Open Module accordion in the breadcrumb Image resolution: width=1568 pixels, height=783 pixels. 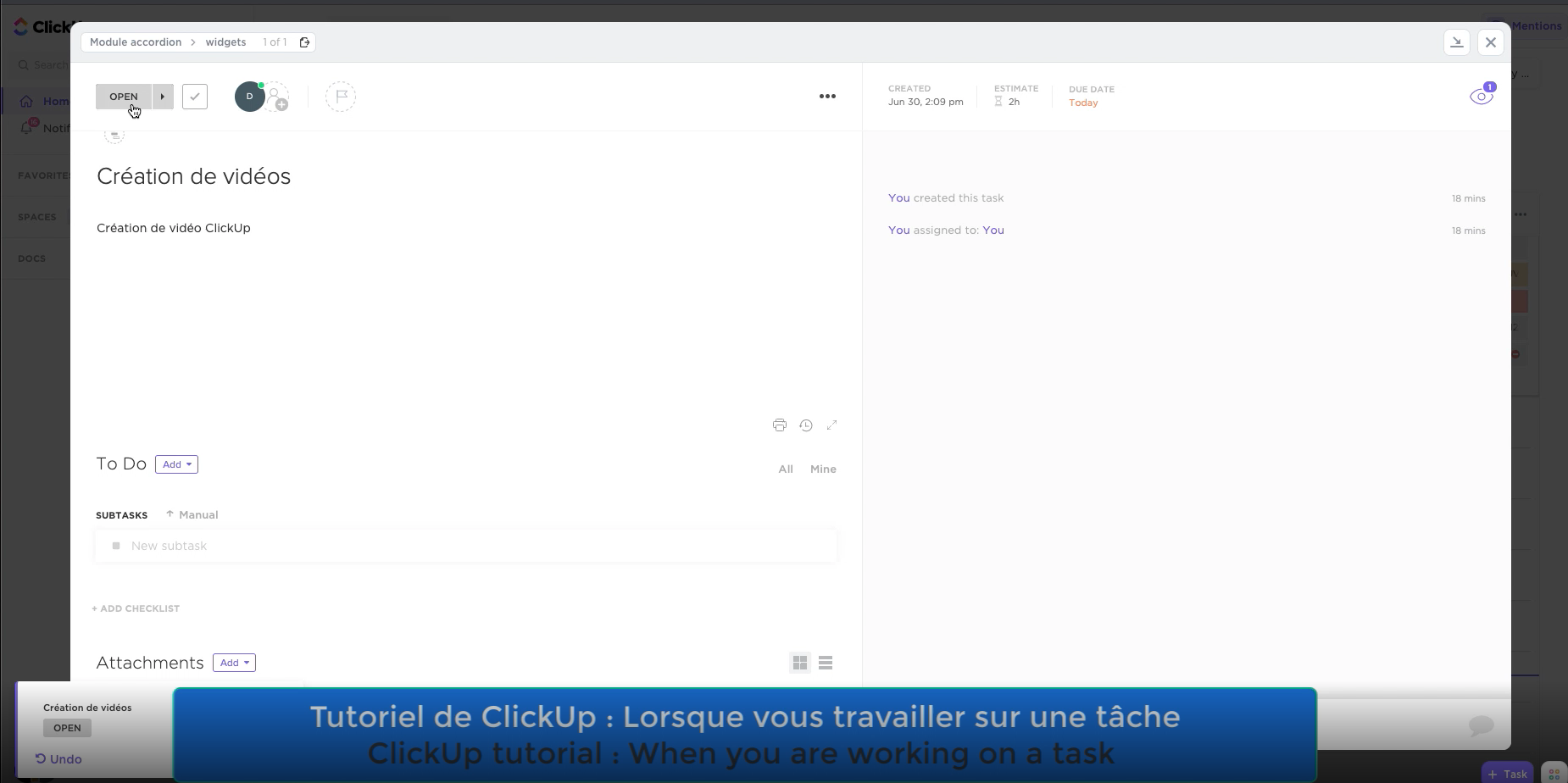136,42
